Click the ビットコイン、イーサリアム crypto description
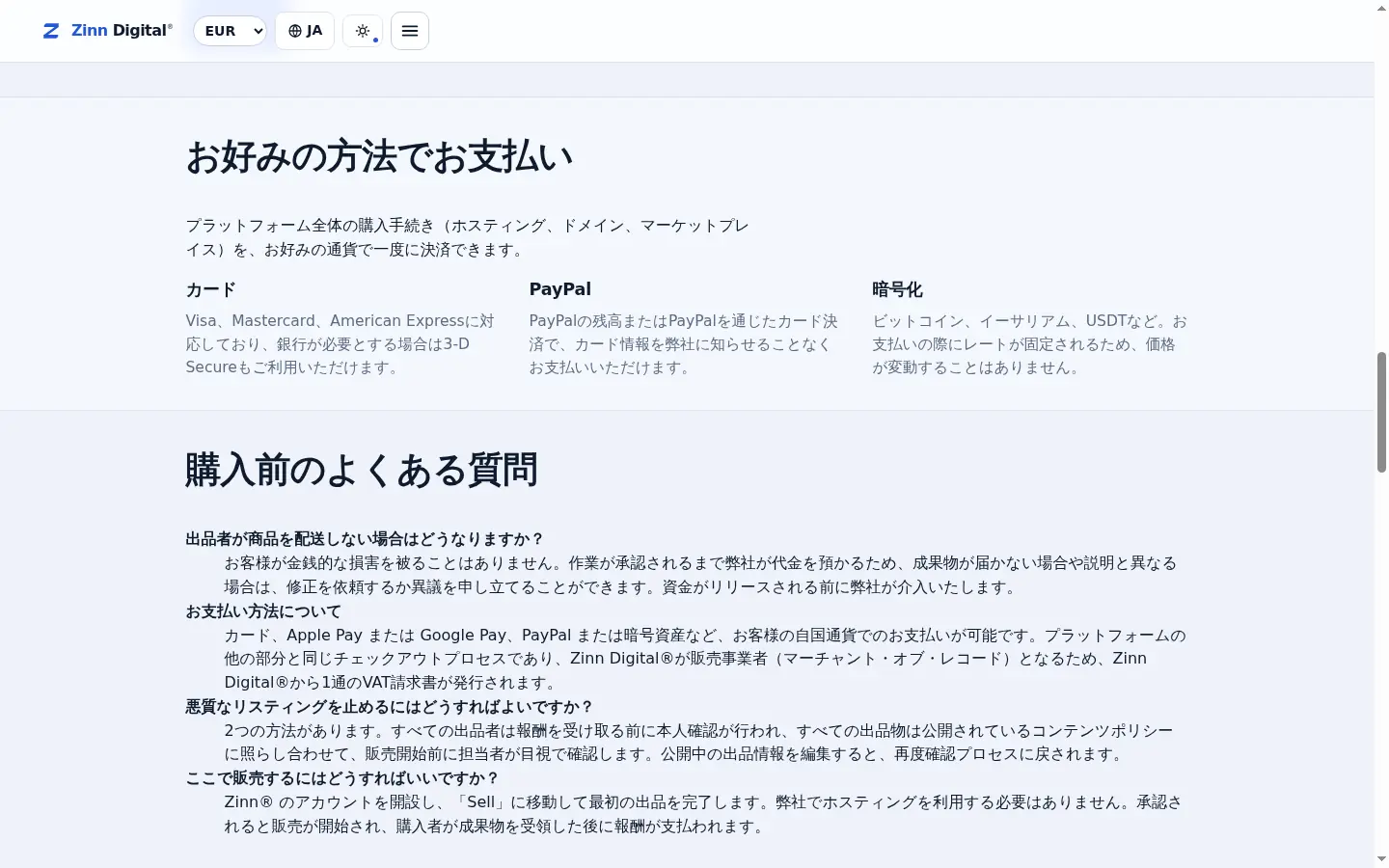 [1030, 344]
